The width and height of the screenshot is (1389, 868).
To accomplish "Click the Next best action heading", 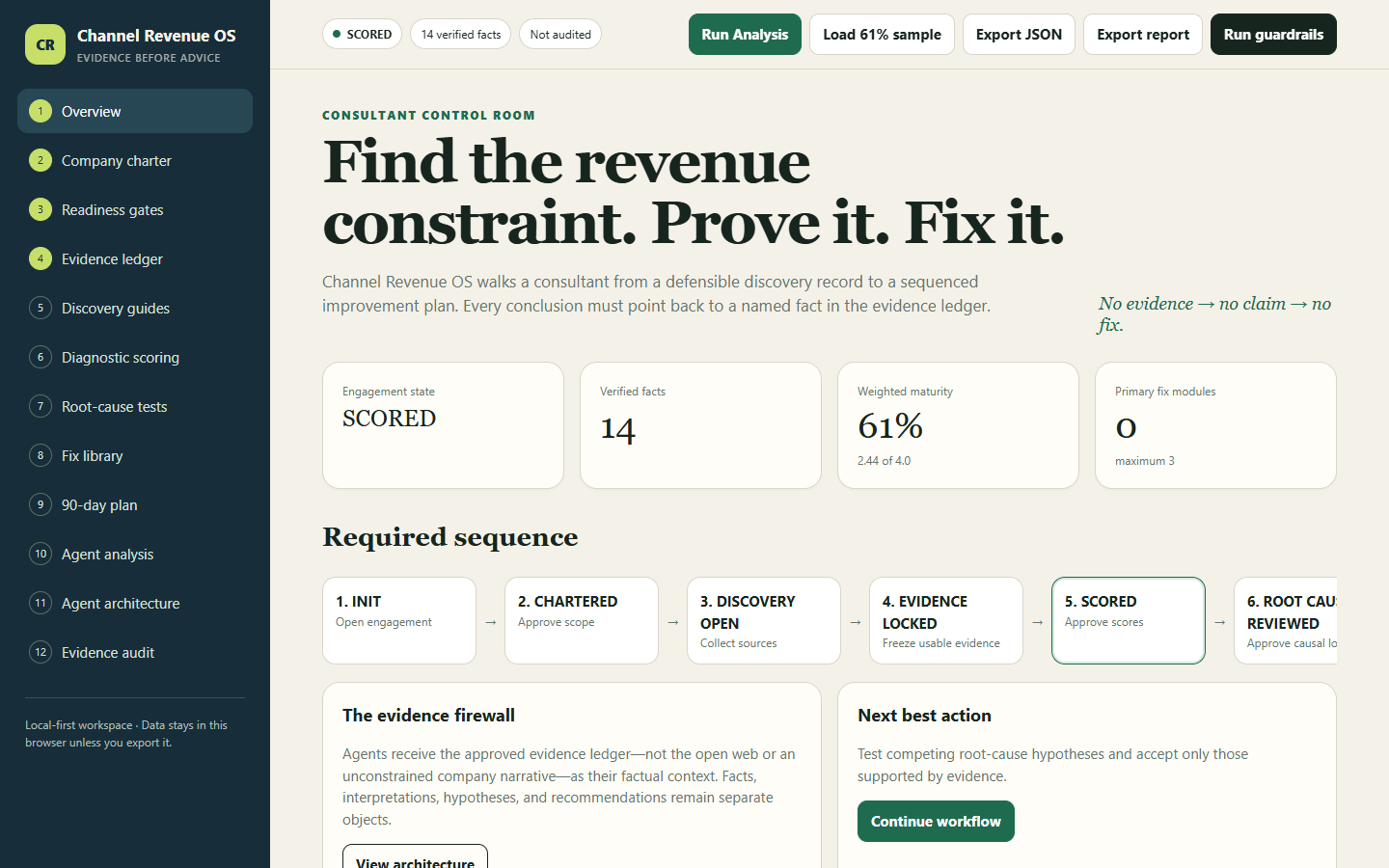I will click(x=924, y=716).
